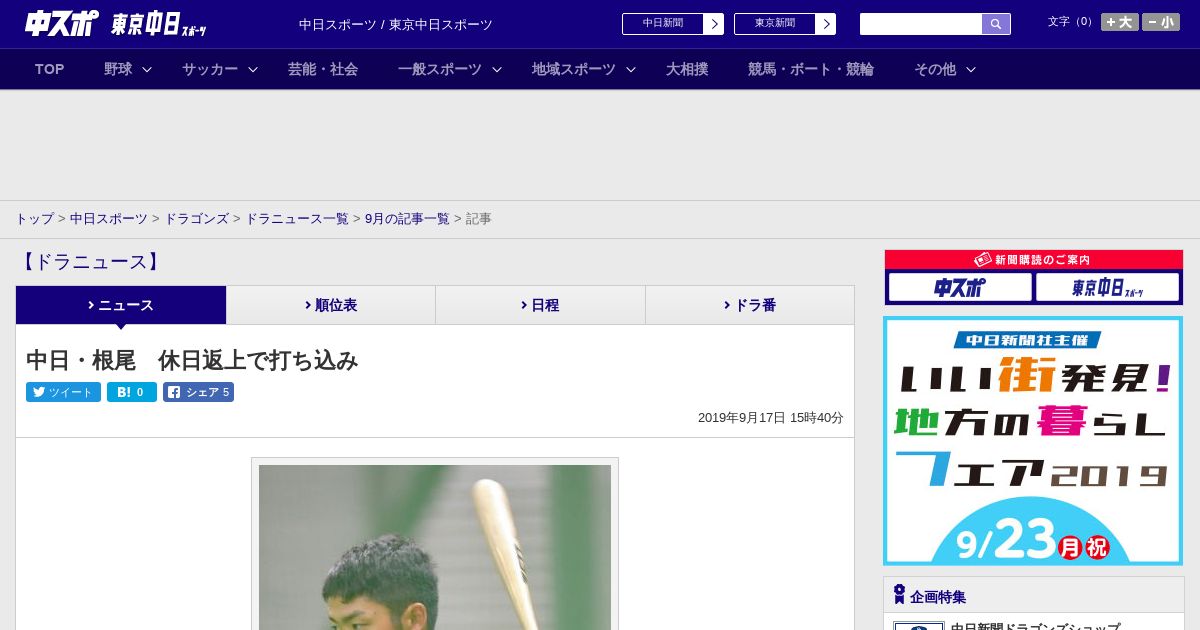Viewport: 1200px width, 630px height.
Task: Open the 東京新聞 link button
Action: click(775, 24)
